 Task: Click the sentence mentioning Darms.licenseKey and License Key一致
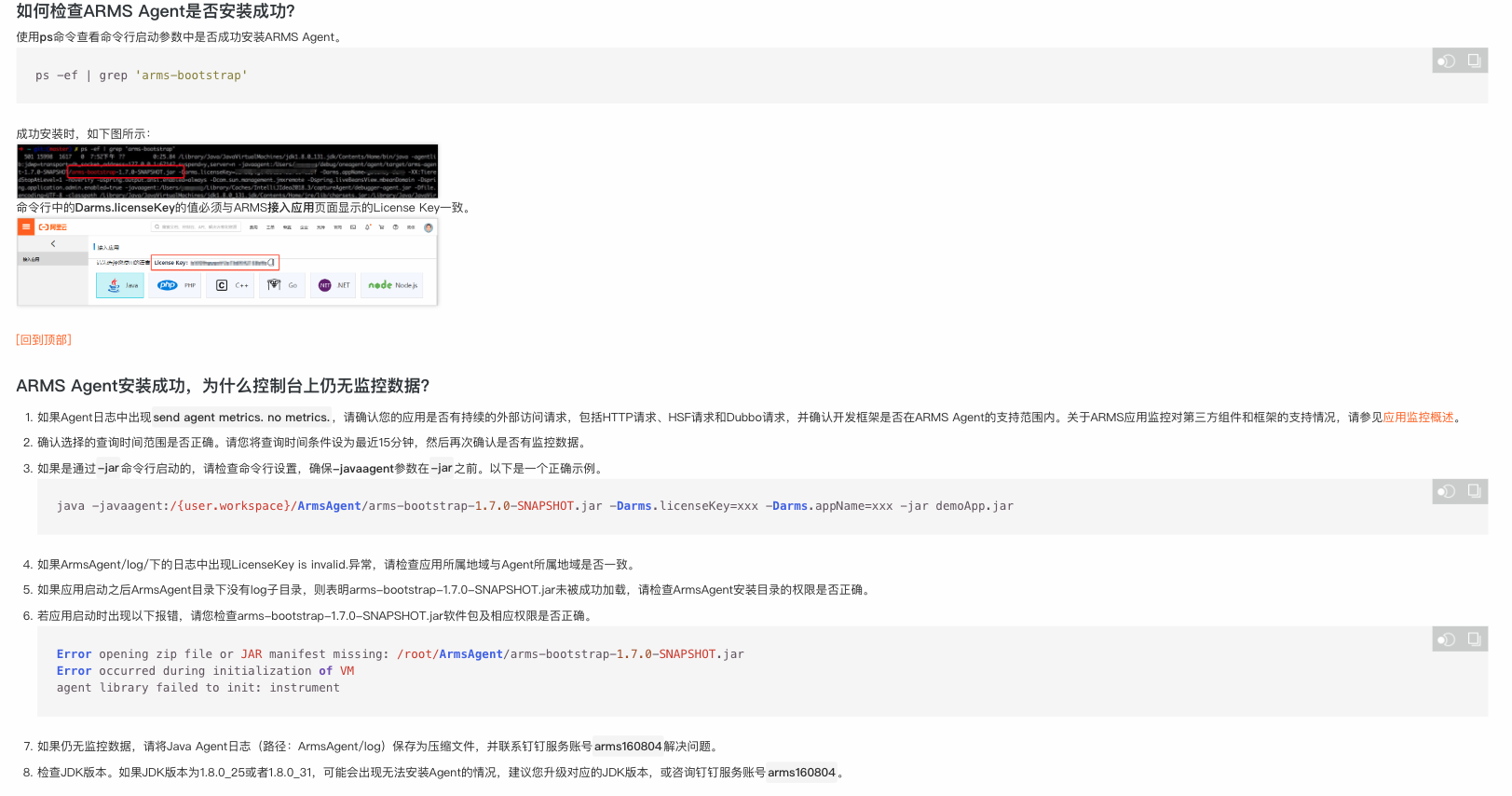pyautogui.click(x=245, y=208)
